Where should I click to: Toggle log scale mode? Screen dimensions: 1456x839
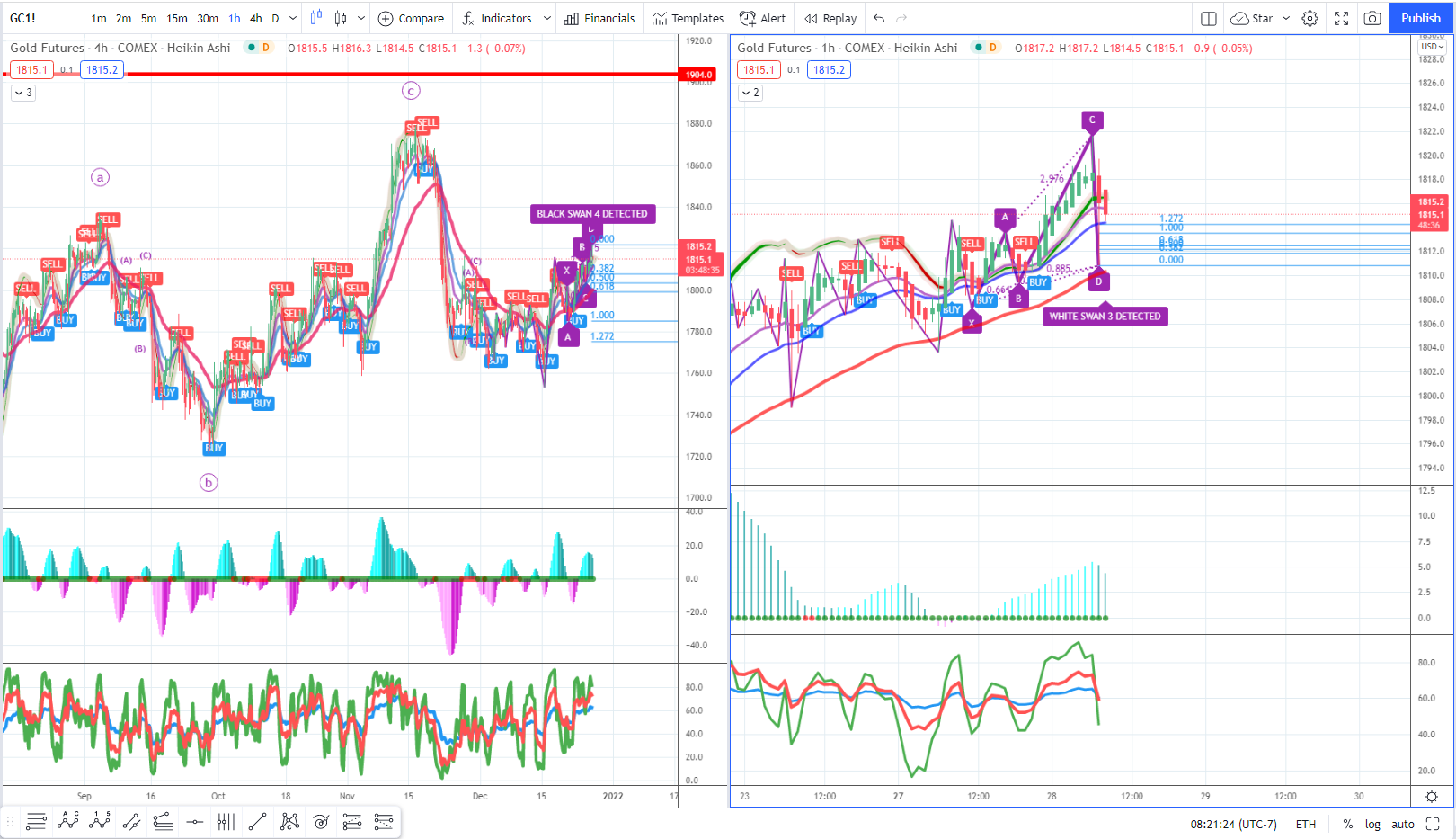[x=1372, y=824]
